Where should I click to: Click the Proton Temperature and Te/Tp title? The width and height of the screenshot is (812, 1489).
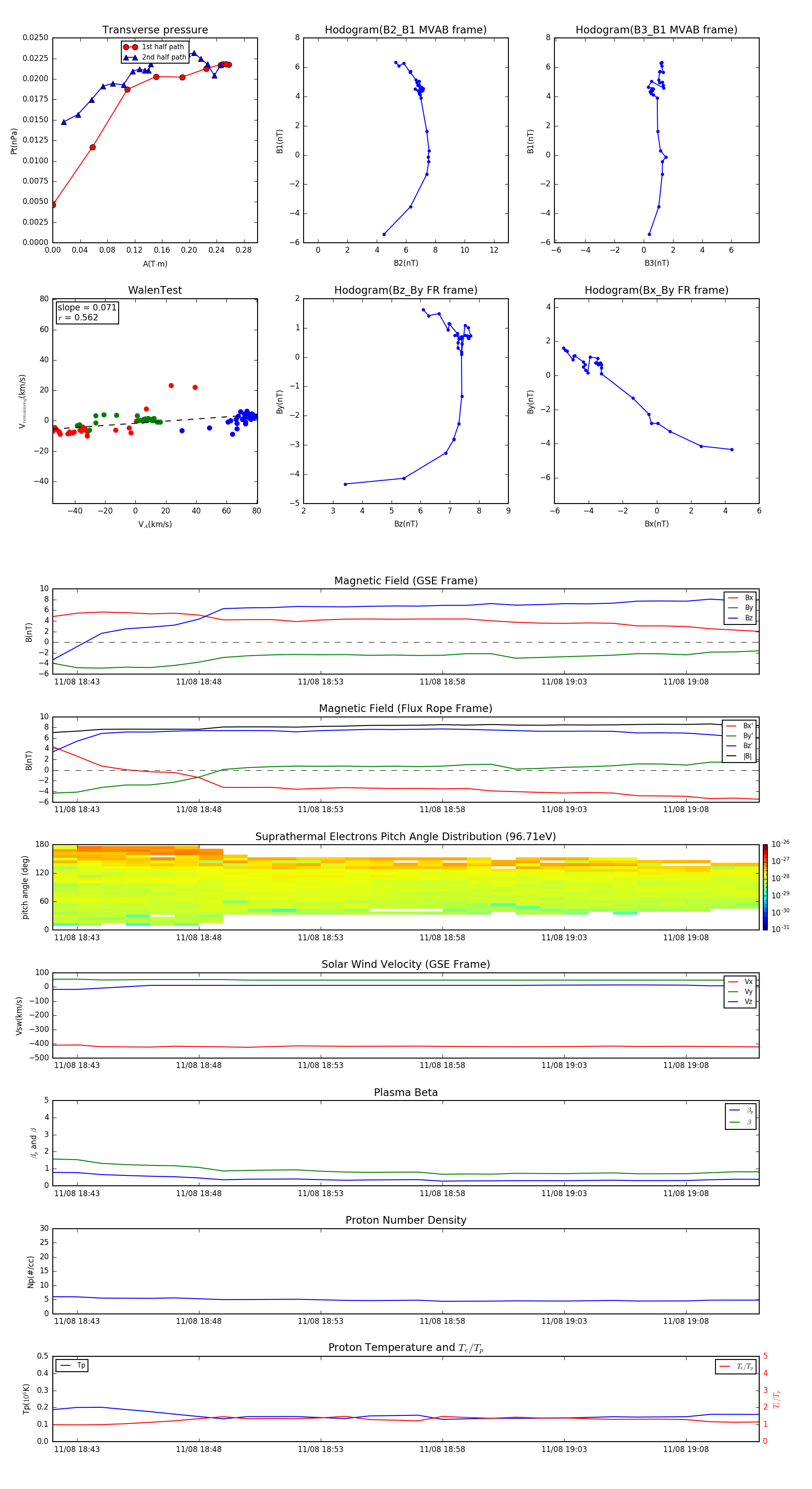point(406,1347)
